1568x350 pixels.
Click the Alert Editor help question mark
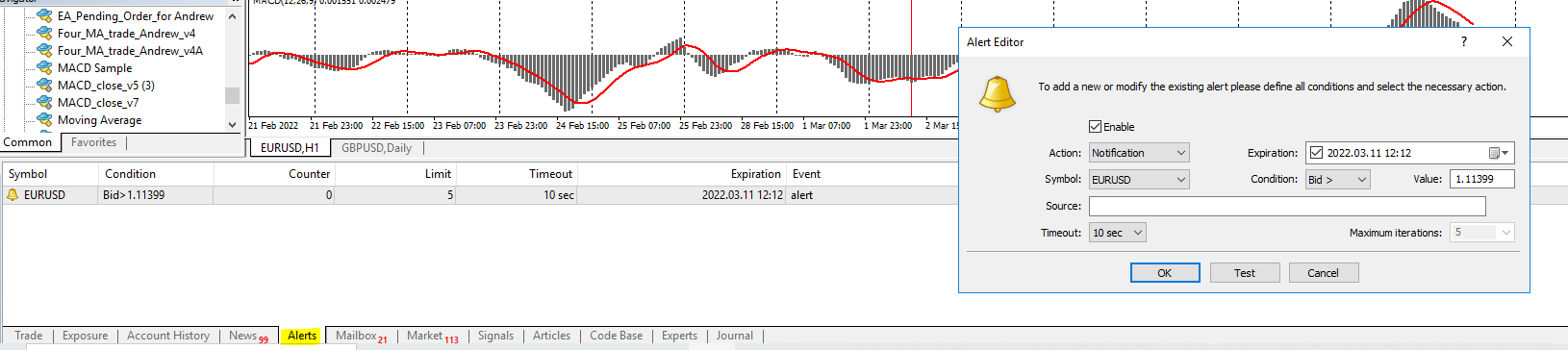coord(1464,41)
